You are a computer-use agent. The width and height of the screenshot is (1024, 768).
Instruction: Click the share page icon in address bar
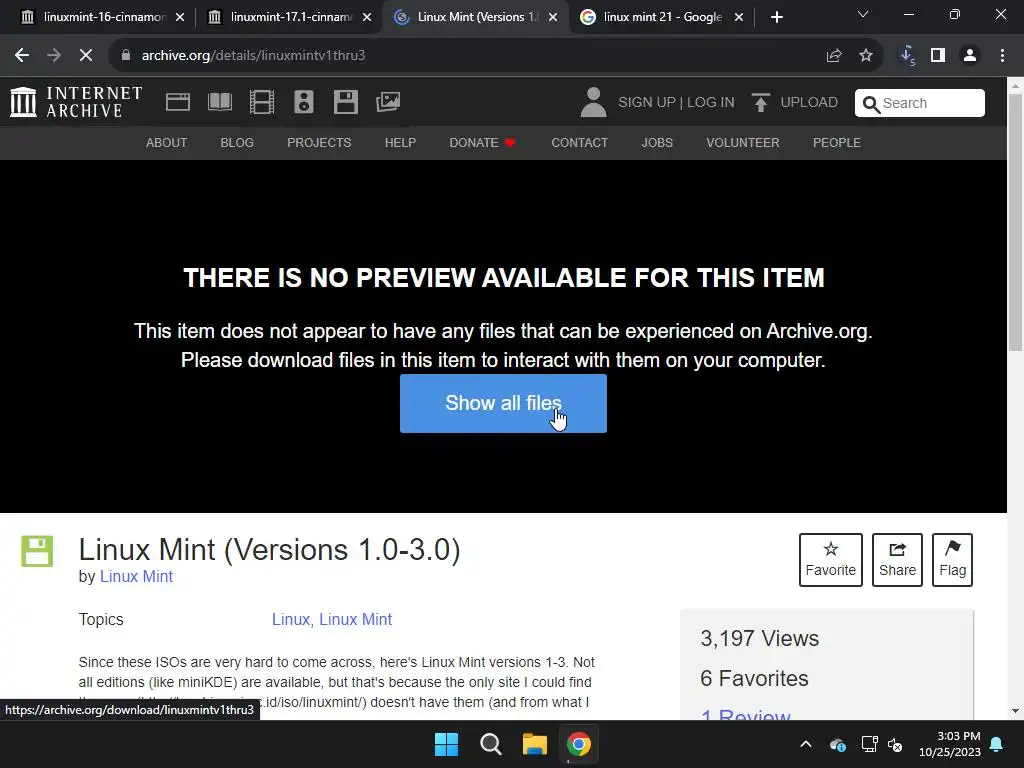(x=834, y=56)
